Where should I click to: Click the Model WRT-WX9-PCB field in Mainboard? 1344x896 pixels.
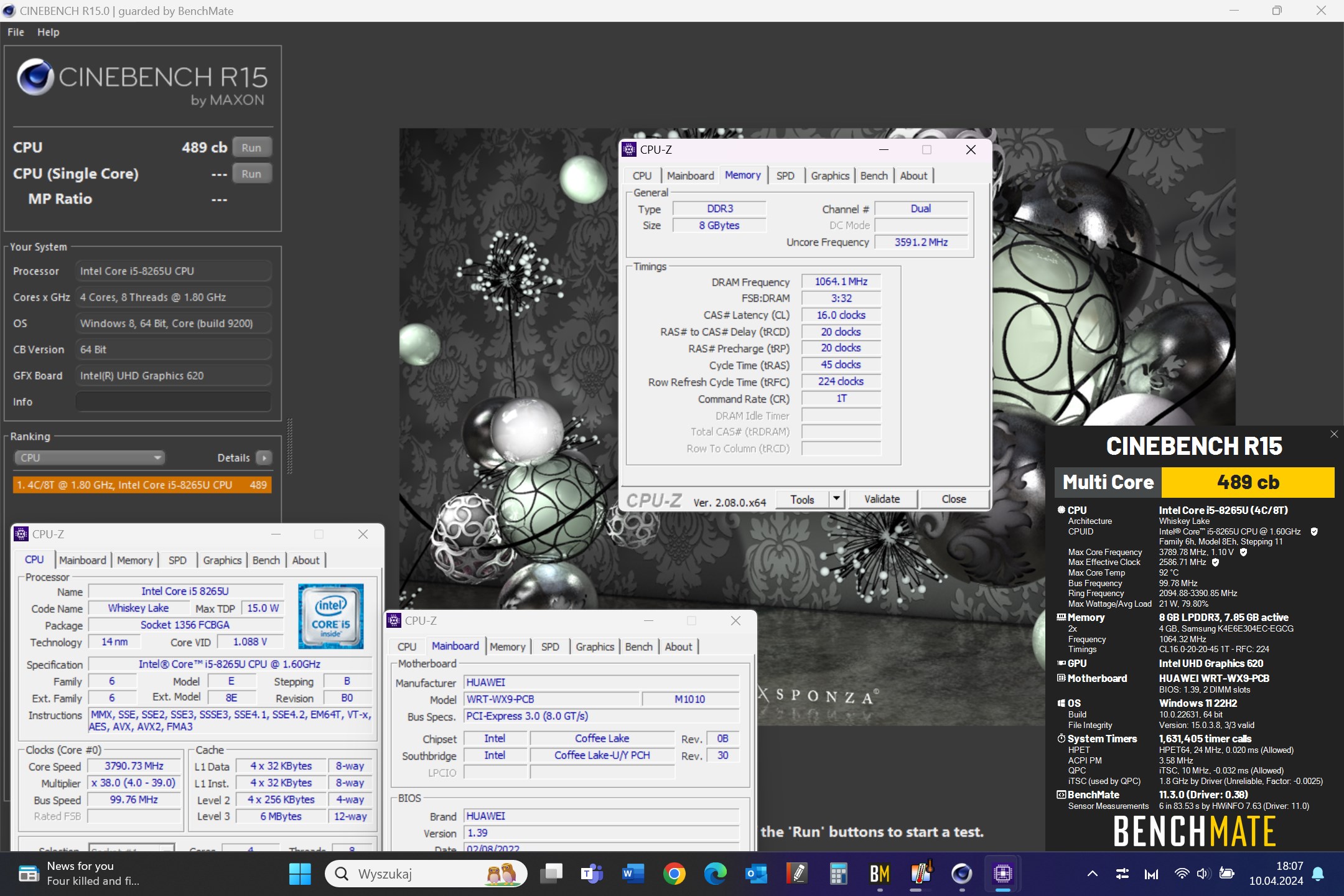click(553, 699)
